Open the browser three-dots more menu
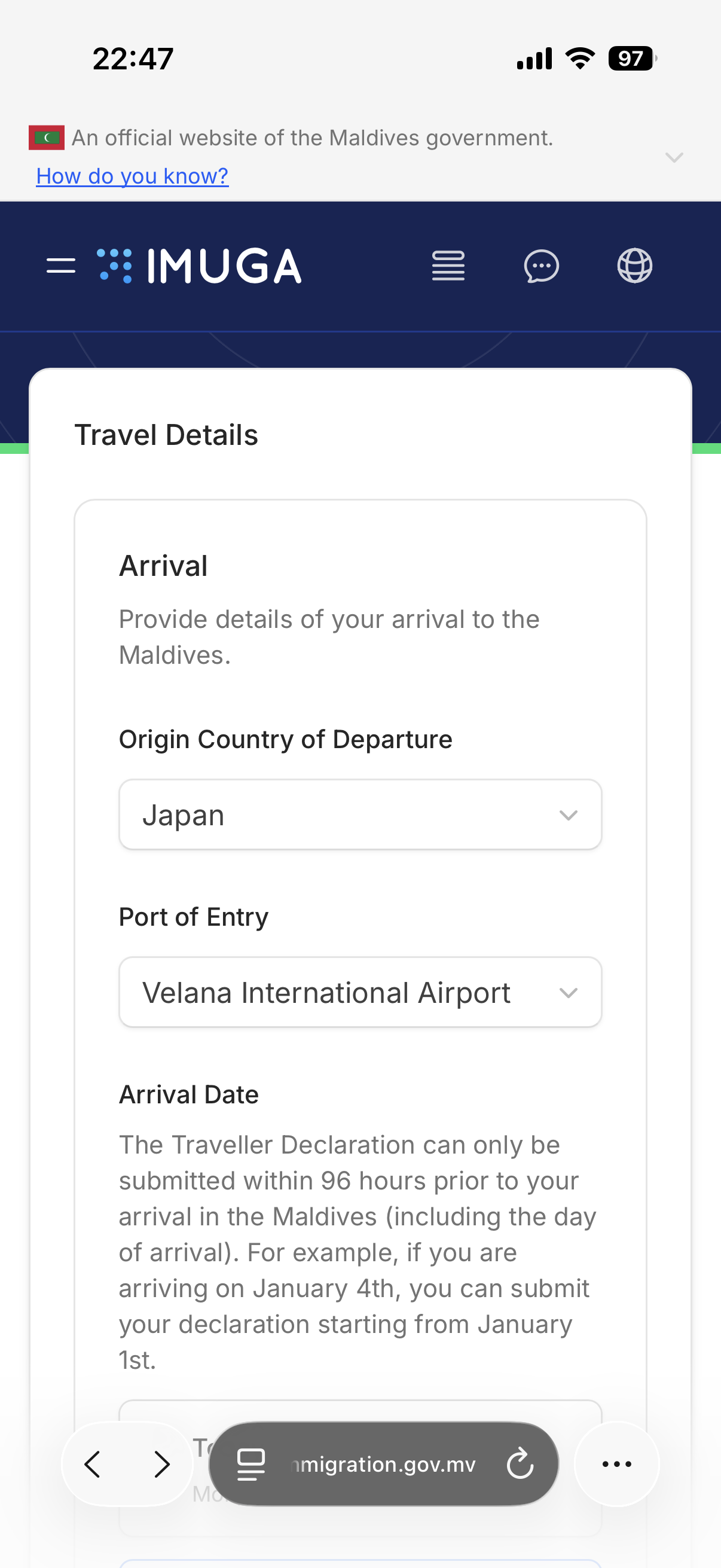The height and width of the screenshot is (1568, 721). [x=616, y=1464]
